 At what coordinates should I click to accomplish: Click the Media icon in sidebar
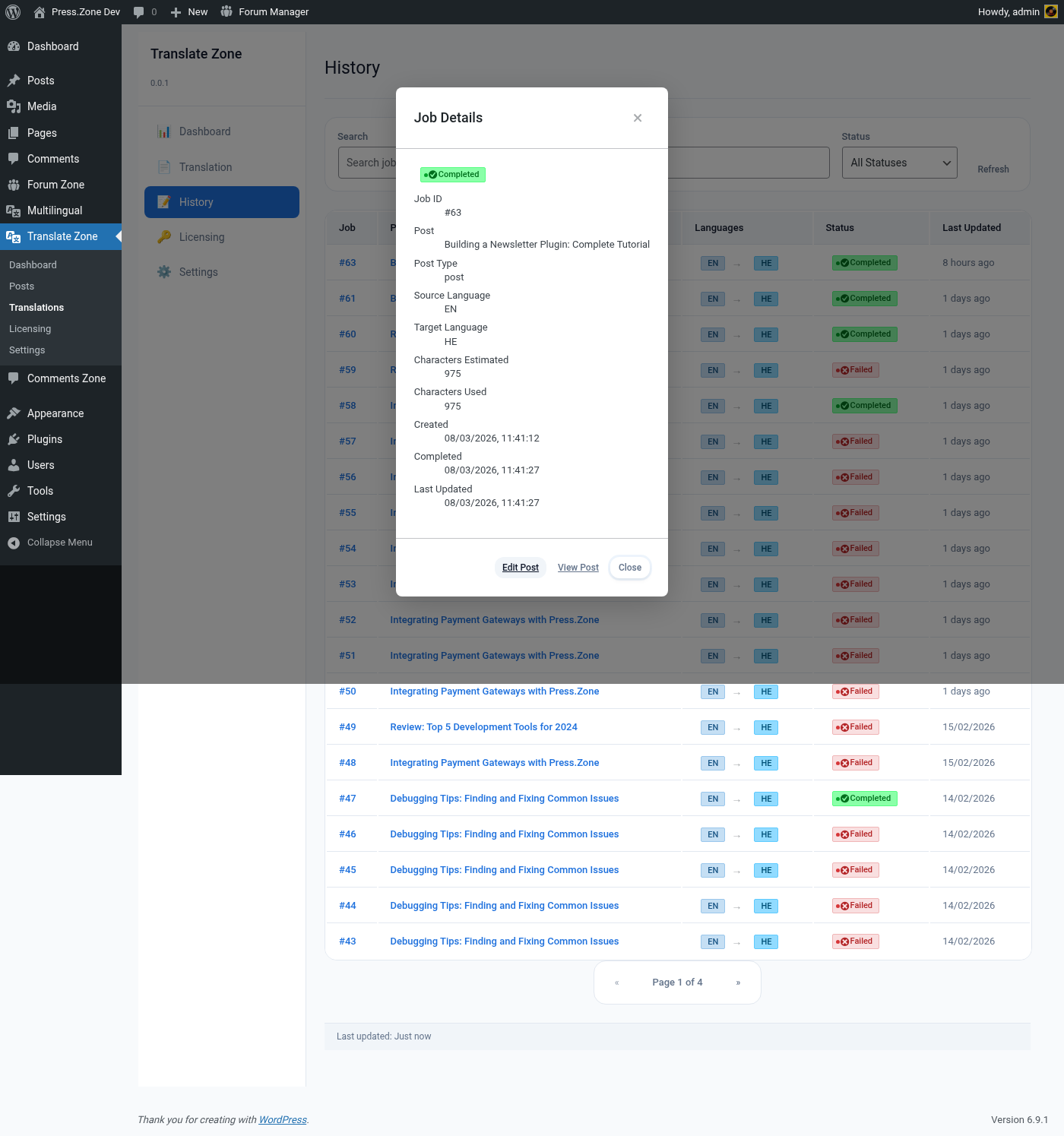[x=14, y=106]
